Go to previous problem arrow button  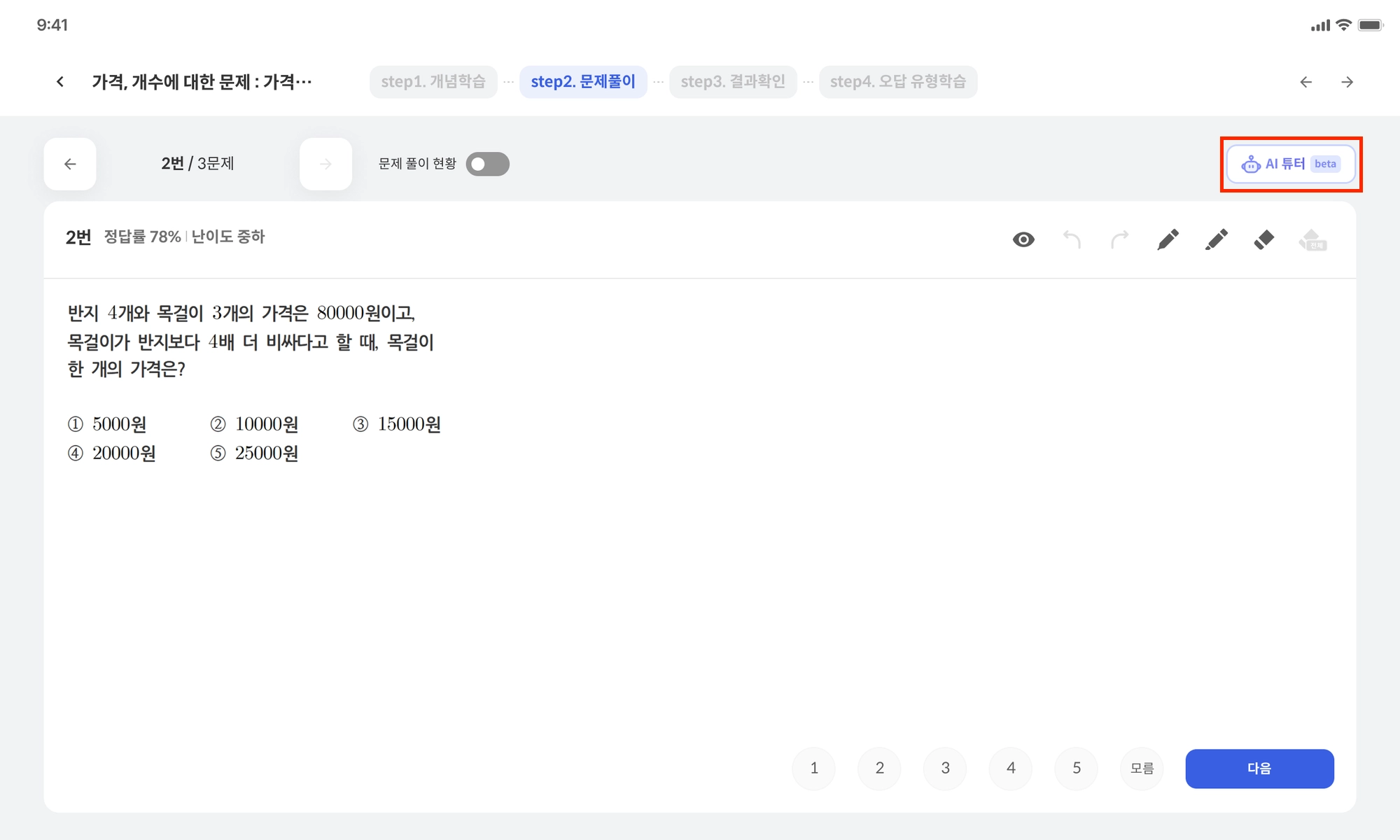click(70, 164)
